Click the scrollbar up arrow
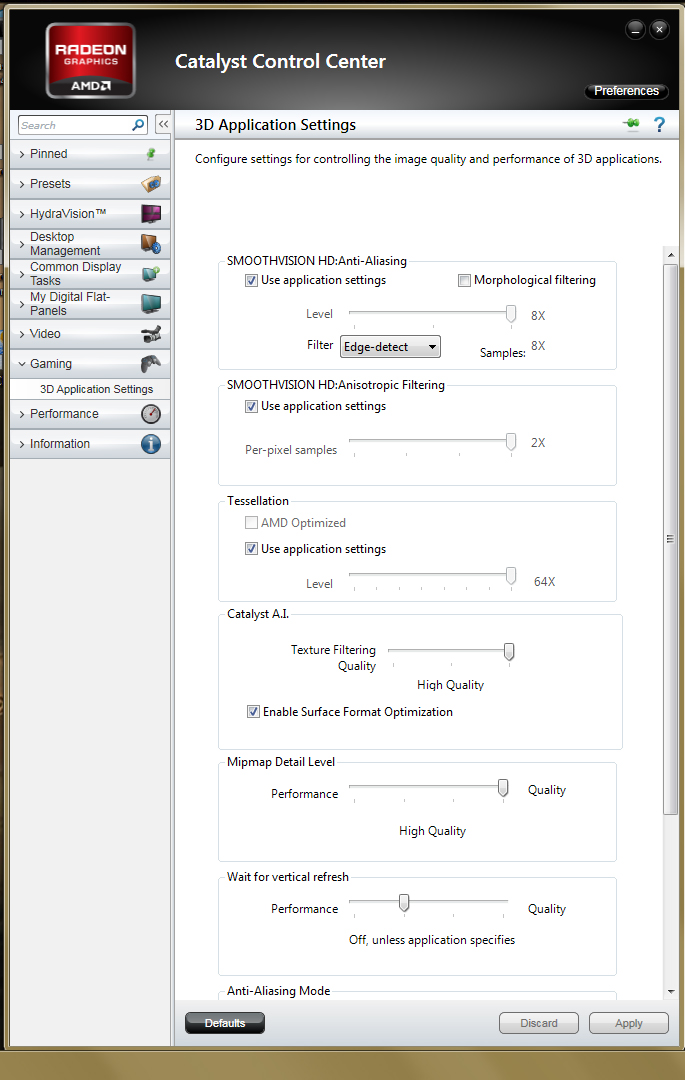The height and width of the screenshot is (1080, 685). click(x=671, y=255)
